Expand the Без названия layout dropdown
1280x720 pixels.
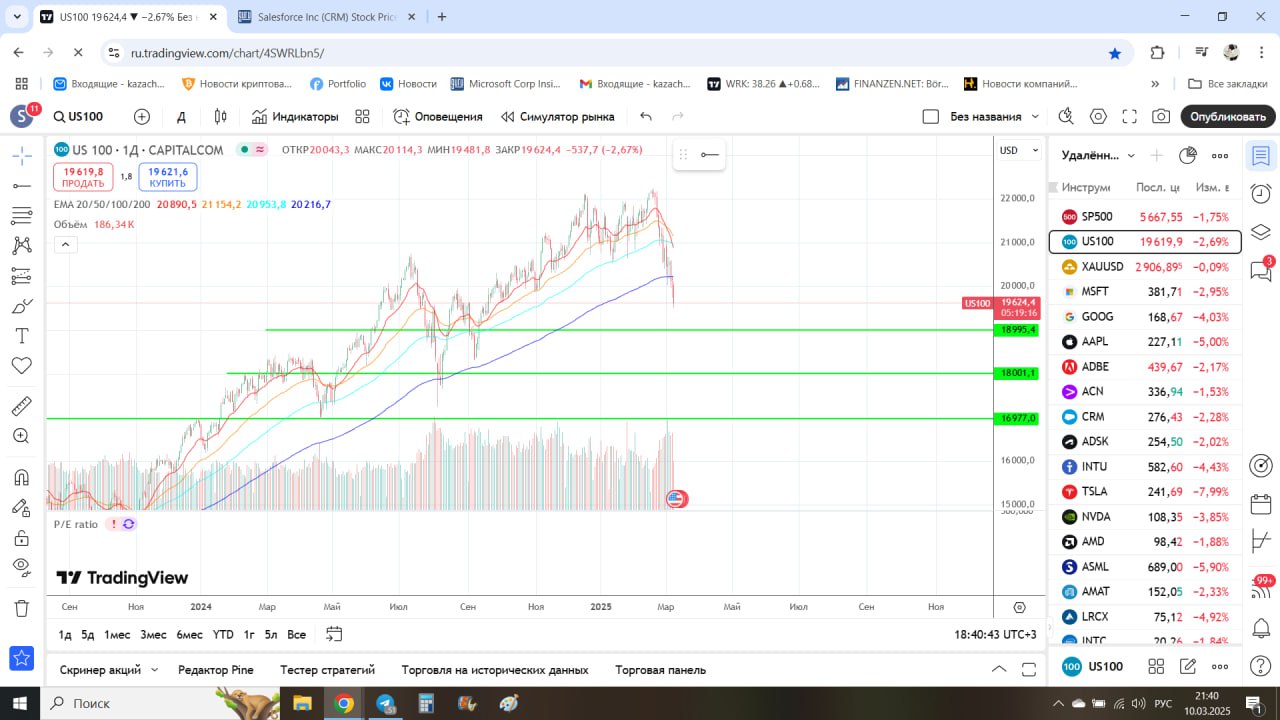coord(1035,117)
